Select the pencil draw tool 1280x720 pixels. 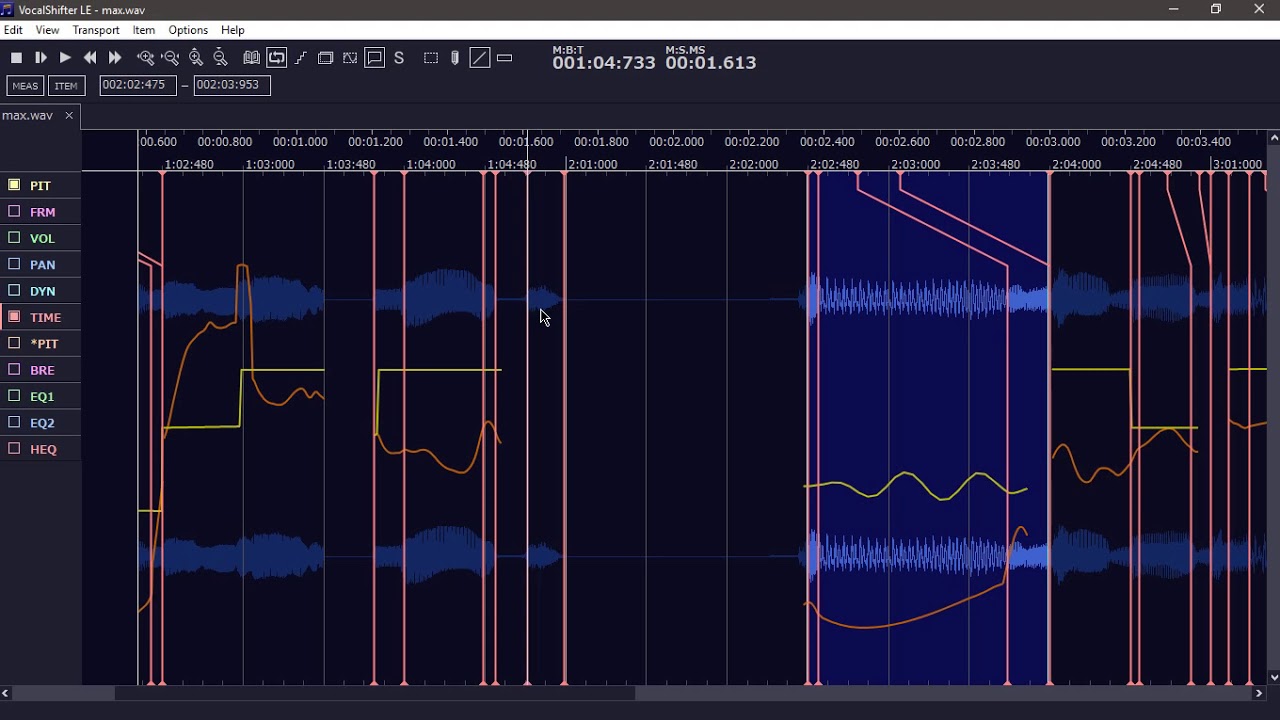(x=455, y=58)
